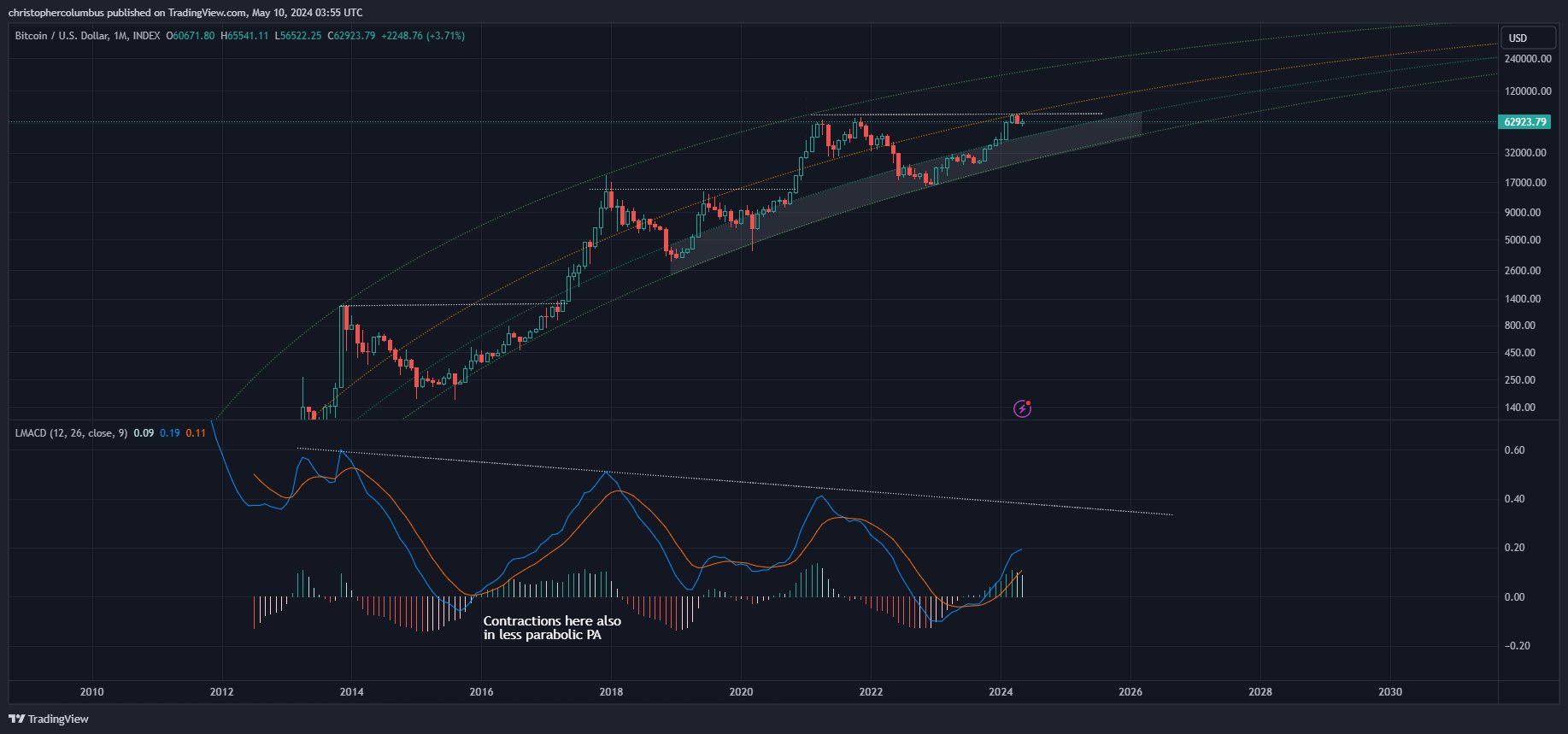Click the purple lightning bolt event icon

point(1022,408)
